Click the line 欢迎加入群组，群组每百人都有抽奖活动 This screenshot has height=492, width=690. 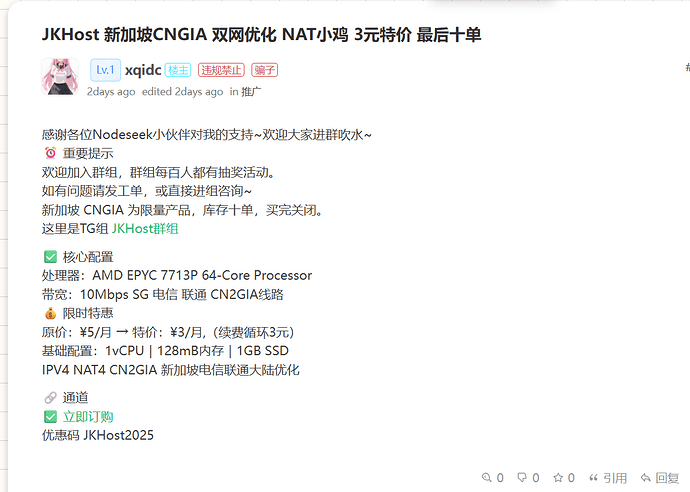click(x=159, y=172)
